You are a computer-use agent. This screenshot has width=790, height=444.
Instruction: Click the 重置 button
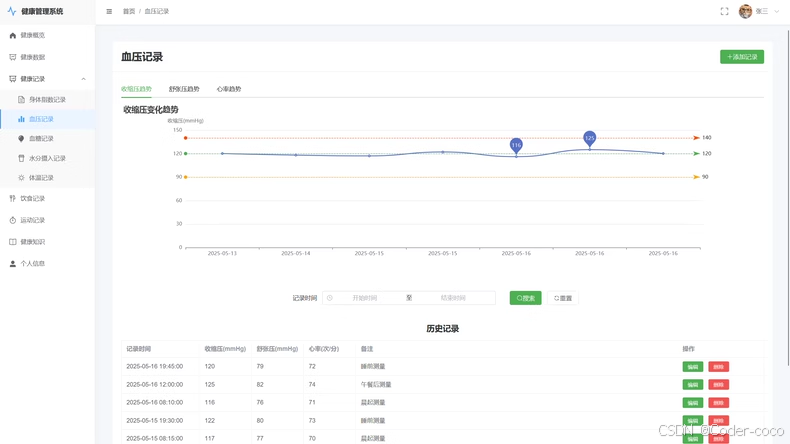[563, 298]
